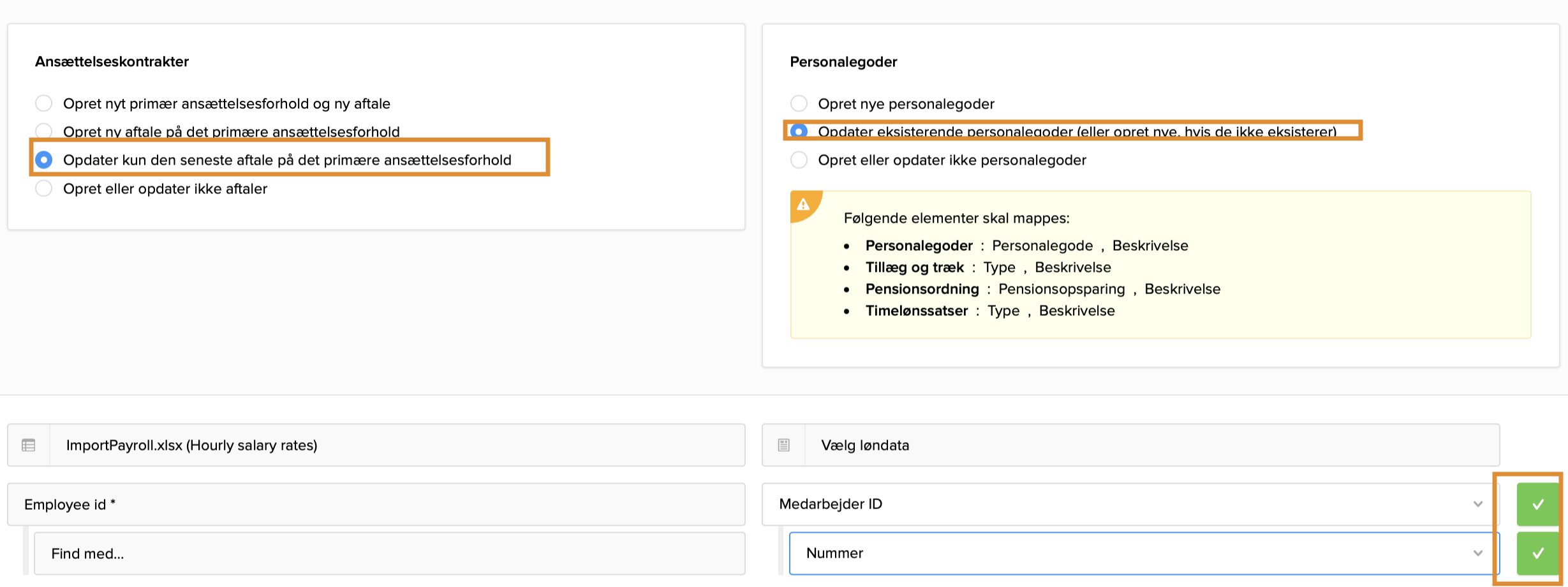
Task: Click the ImportPayroll.xlsx (Hourly salary rates) field
Action: 397,445
